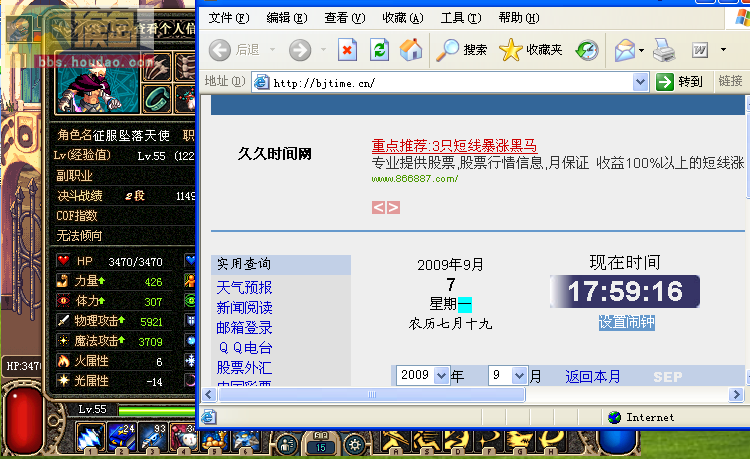Click the 链接 links toolbar label
The height and width of the screenshot is (459, 750).
(x=730, y=81)
